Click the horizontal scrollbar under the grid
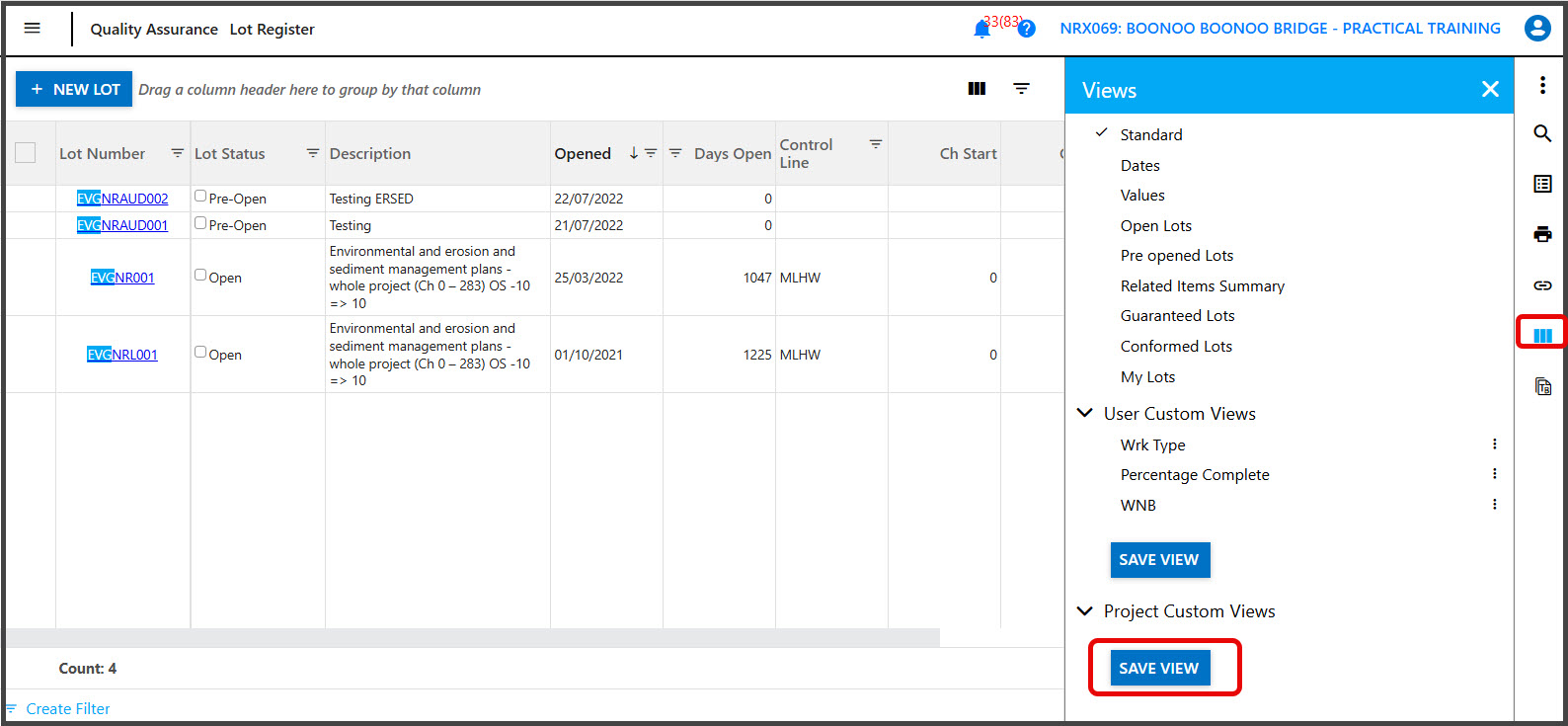Image resolution: width=1568 pixels, height=726 pixels. tap(472, 638)
